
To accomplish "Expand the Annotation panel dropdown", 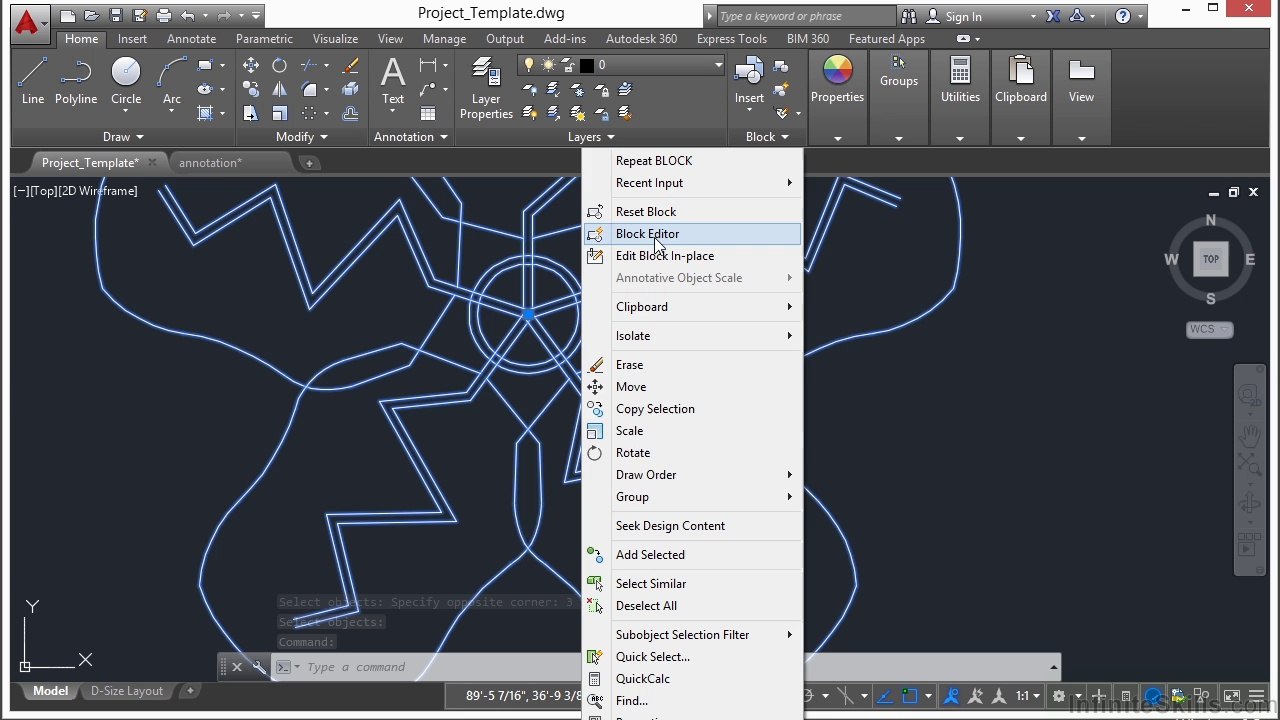I will pyautogui.click(x=411, y=137).
